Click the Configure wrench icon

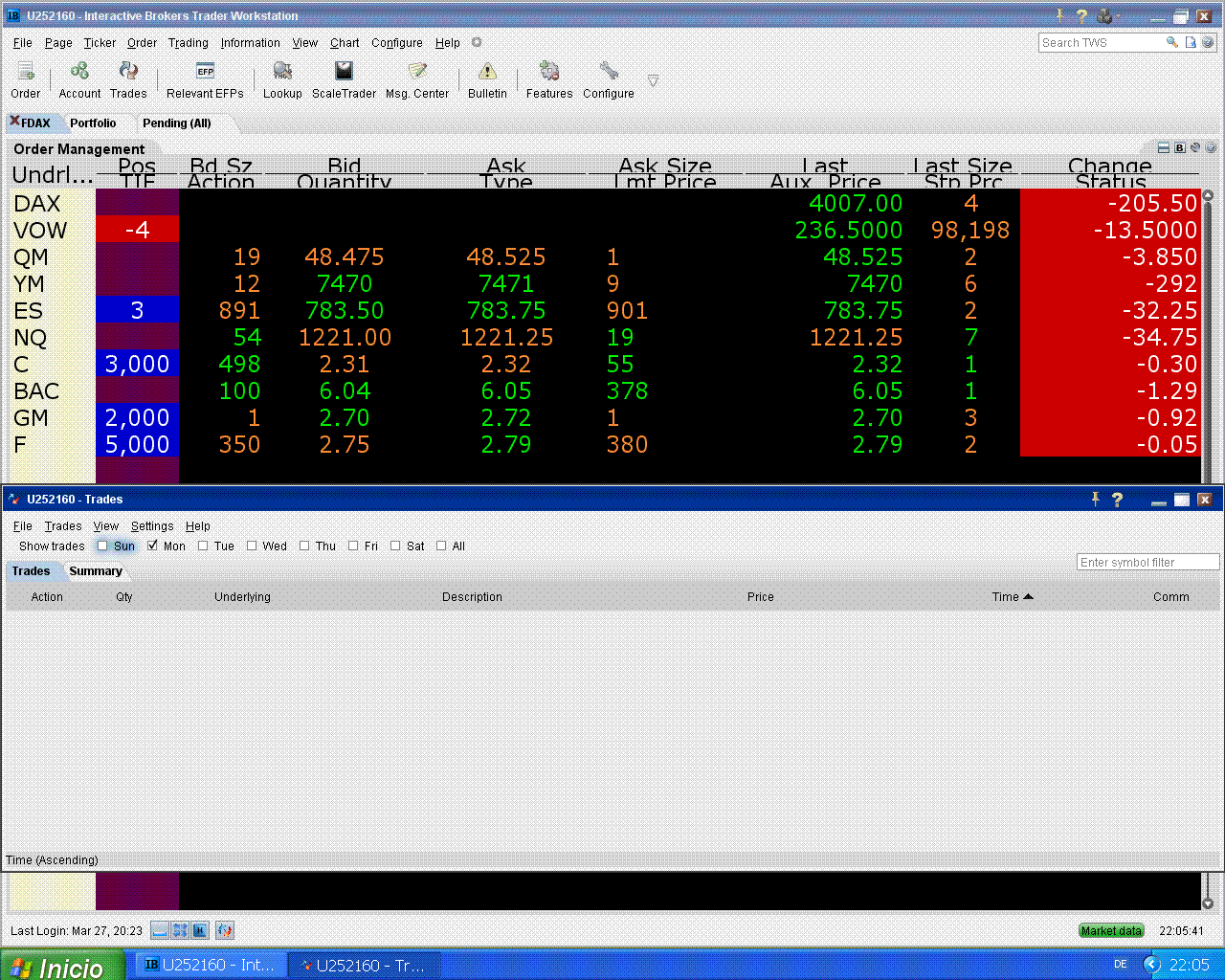pos(609,71)
